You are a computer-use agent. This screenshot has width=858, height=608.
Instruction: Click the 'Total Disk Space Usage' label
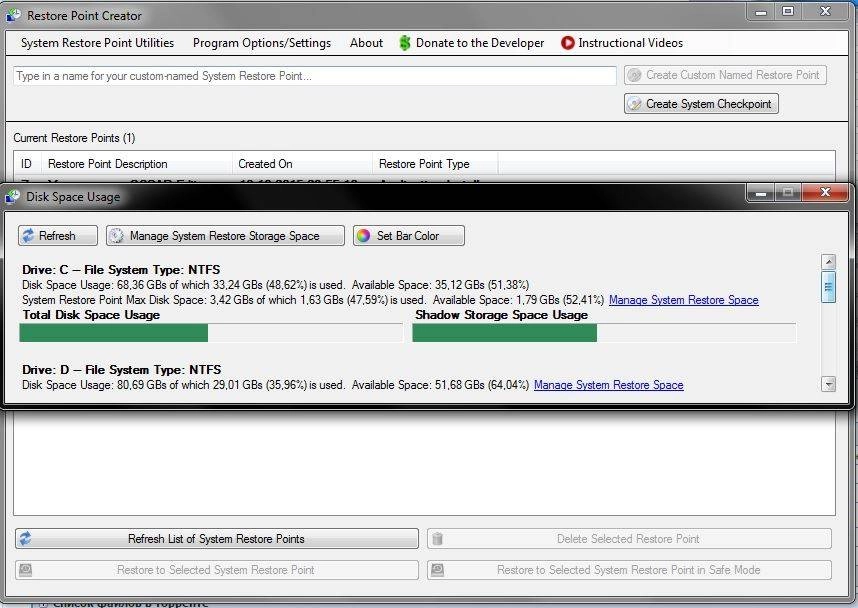click(x=91, y=315)
